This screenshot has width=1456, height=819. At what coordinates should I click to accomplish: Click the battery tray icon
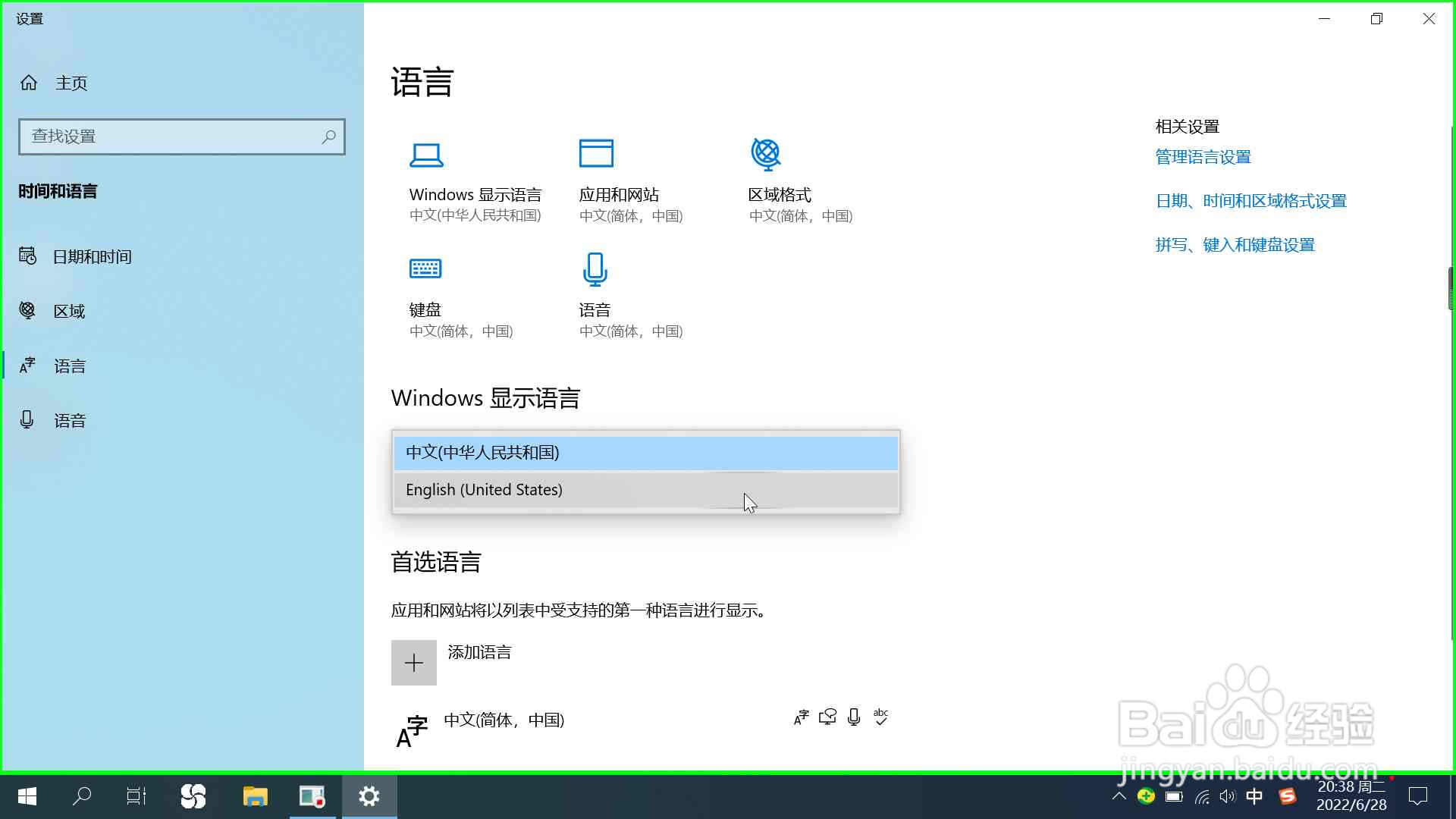pyautogui.click(x=1174, y=796)
